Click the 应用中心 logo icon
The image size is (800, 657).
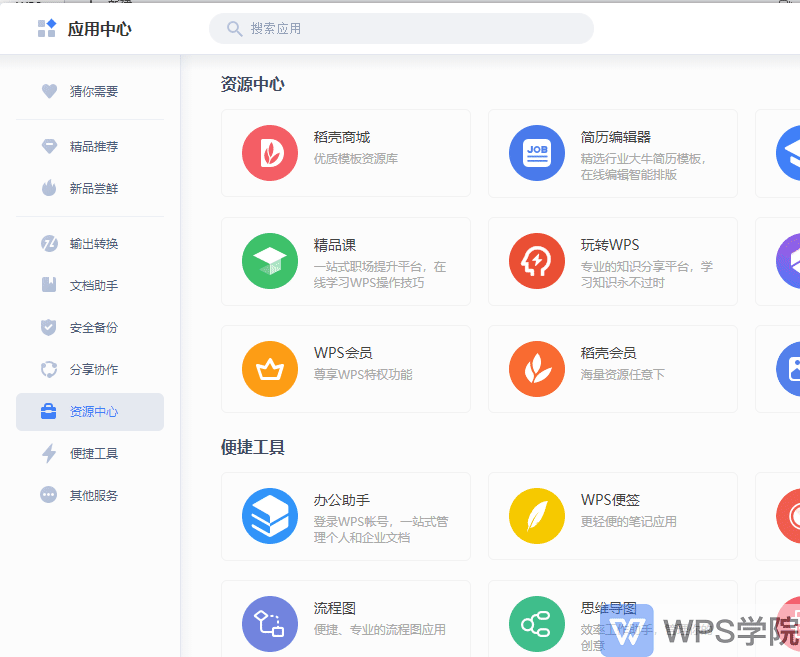coord(47,28)
